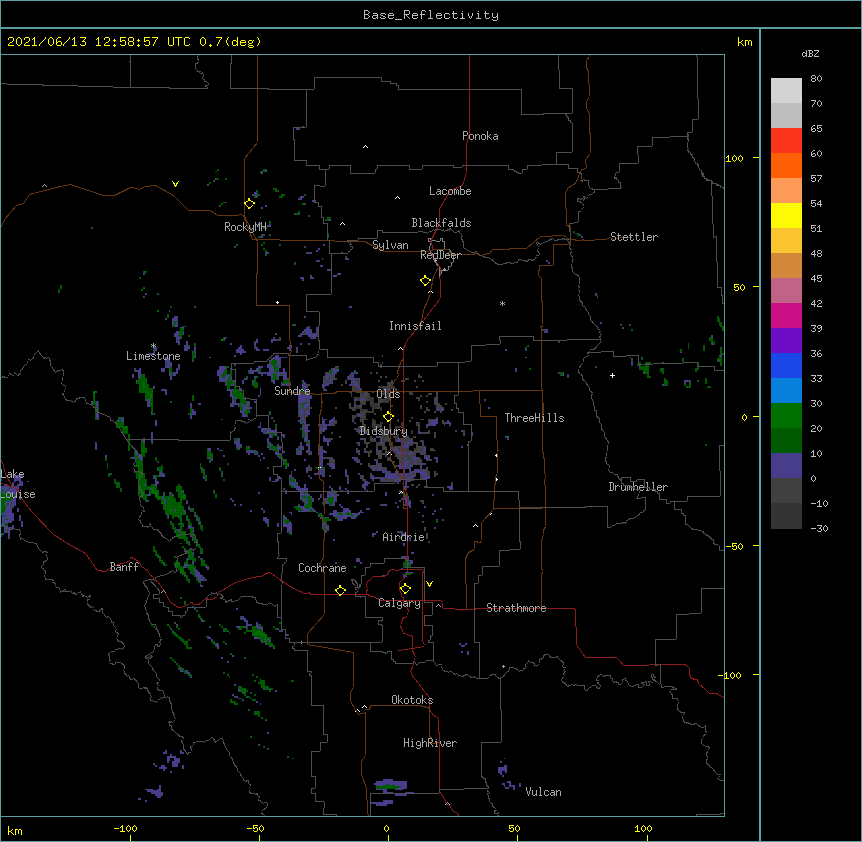Click the white asterisk above Limestone
862x842 pixels.
(153, 346)
